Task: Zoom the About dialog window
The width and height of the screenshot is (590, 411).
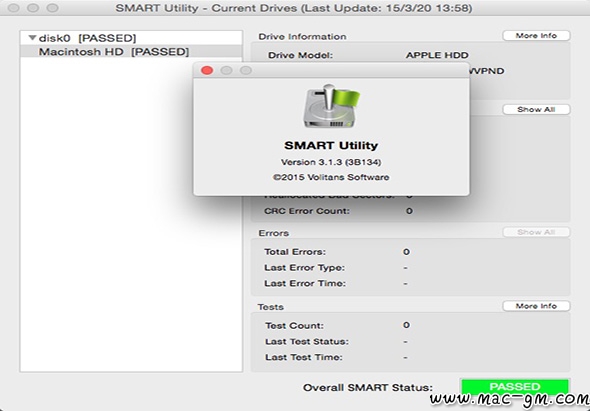Action: point(246,70)
